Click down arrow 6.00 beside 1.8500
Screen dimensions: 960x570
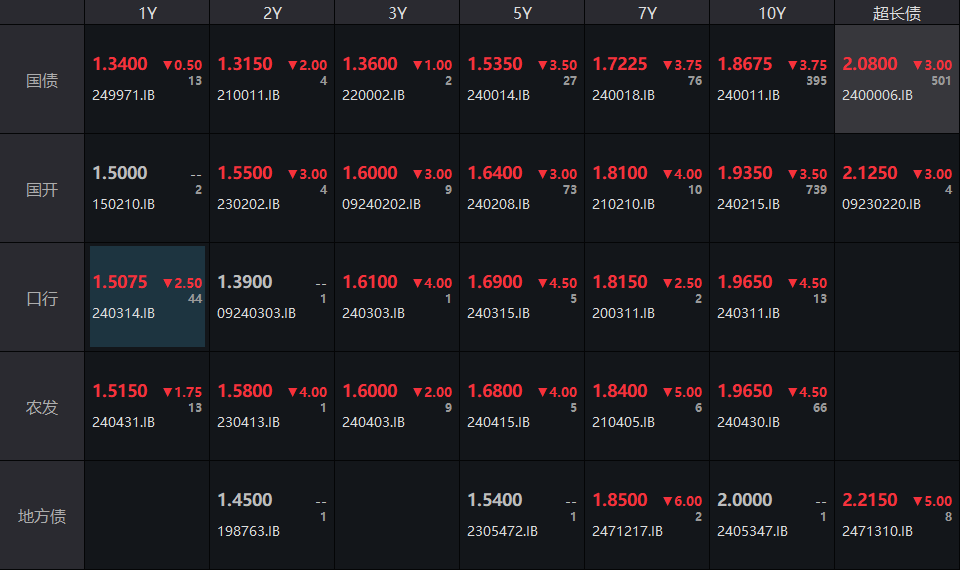click(x=682, y=501)
